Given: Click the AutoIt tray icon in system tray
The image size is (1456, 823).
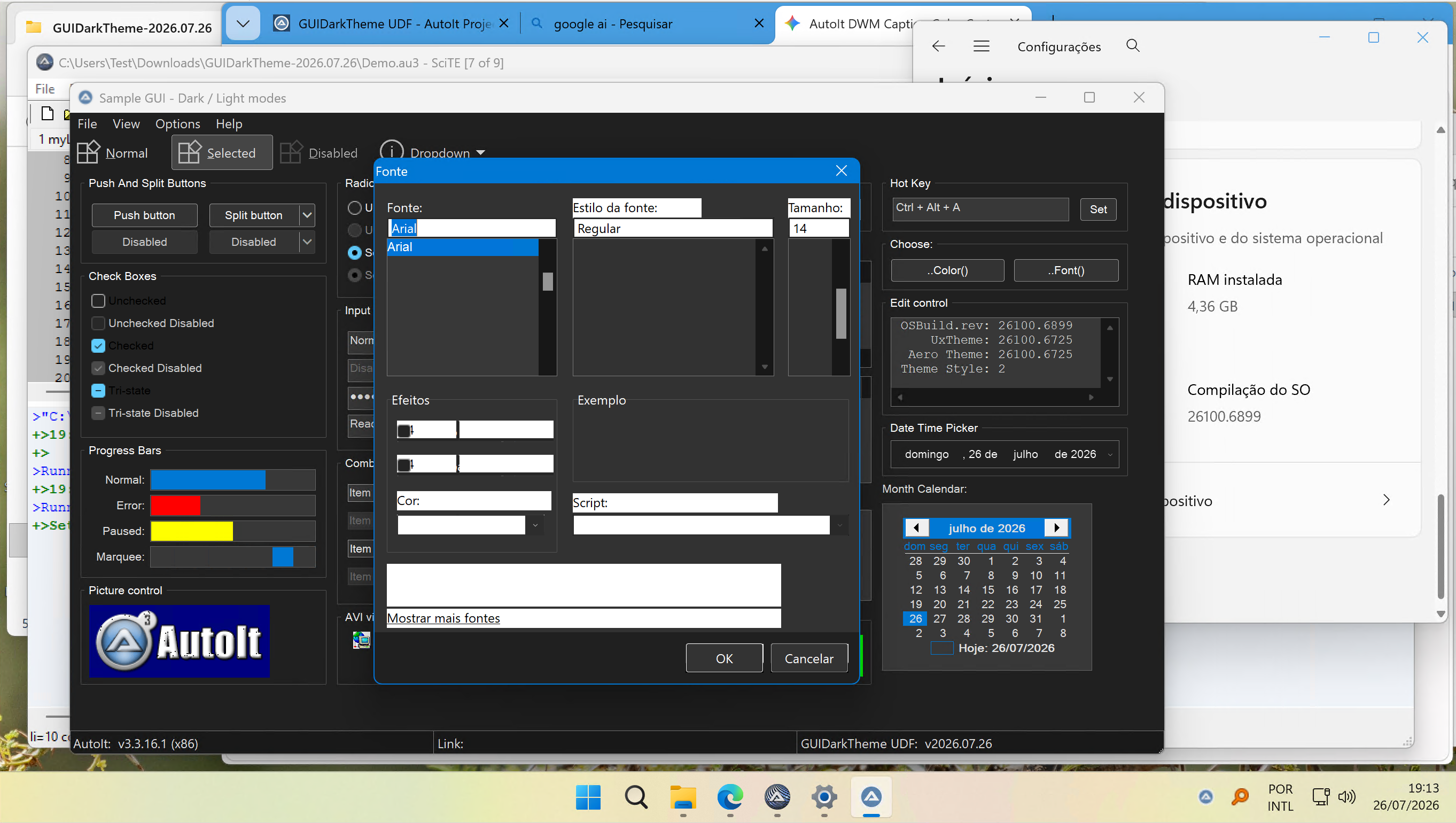Looking at the screenshot, I should [1205, 797].
